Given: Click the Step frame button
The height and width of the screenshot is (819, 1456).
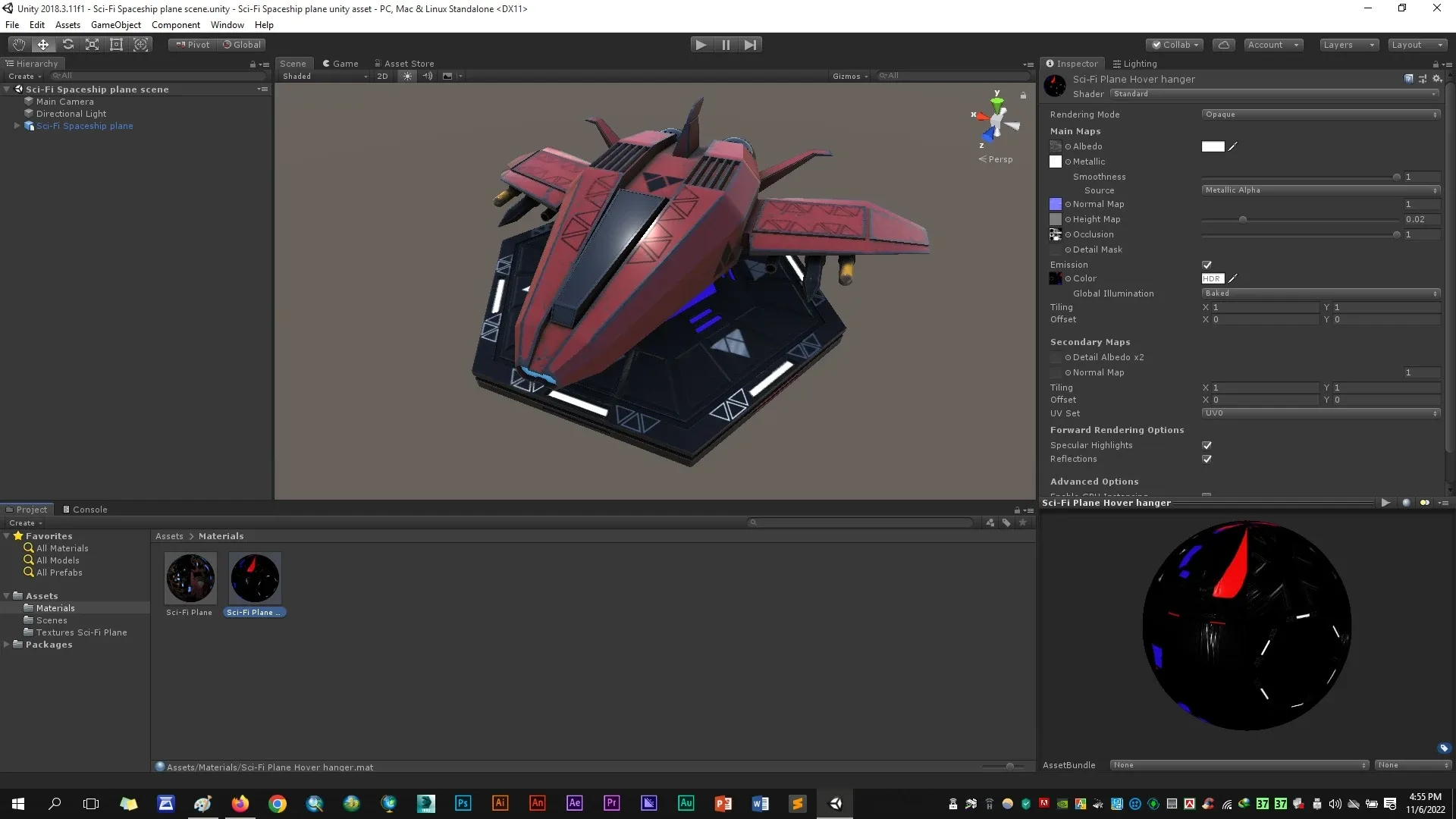Looking at the screenshot, I should (x=750, y=45).
